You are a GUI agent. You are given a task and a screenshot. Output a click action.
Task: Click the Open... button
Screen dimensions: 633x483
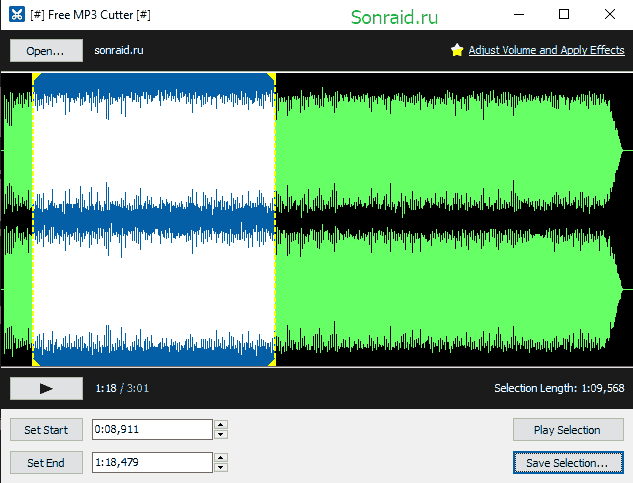[46, 51]
